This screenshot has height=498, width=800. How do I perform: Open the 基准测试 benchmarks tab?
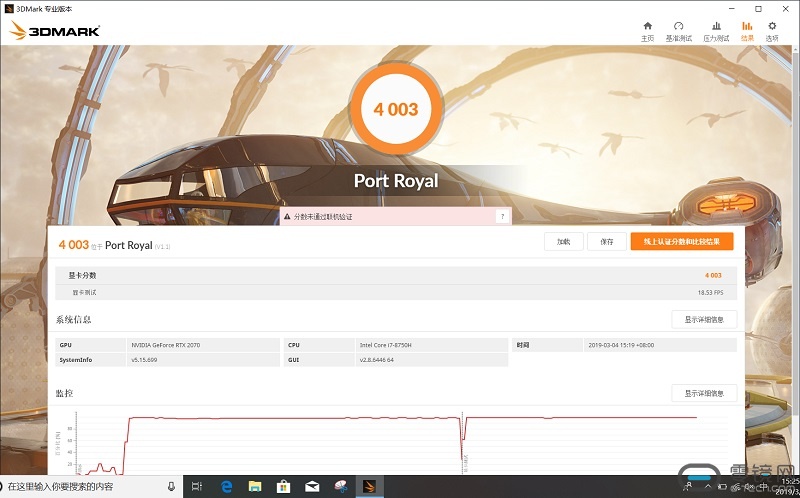click(679, 32)
